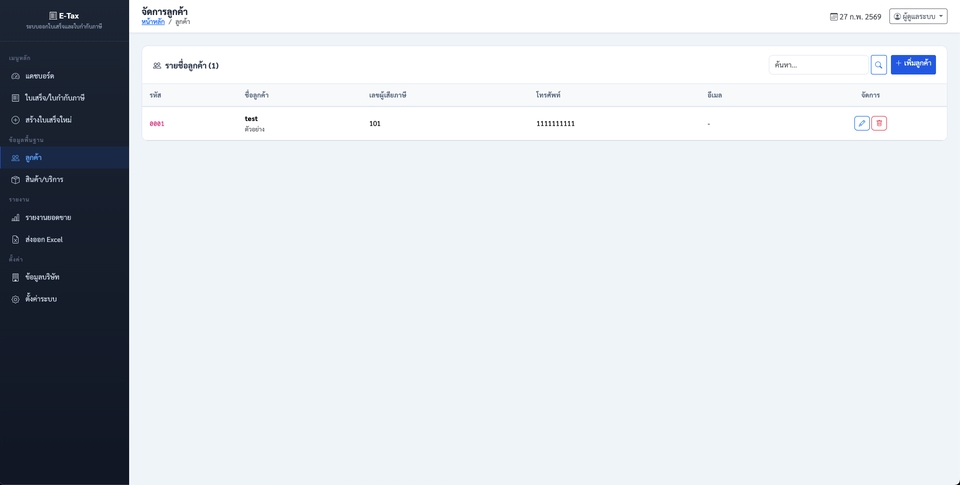960x485 pixels.
Task: Open ข้อมูลบริษัท in the sidebar
Action: point(42,277)
